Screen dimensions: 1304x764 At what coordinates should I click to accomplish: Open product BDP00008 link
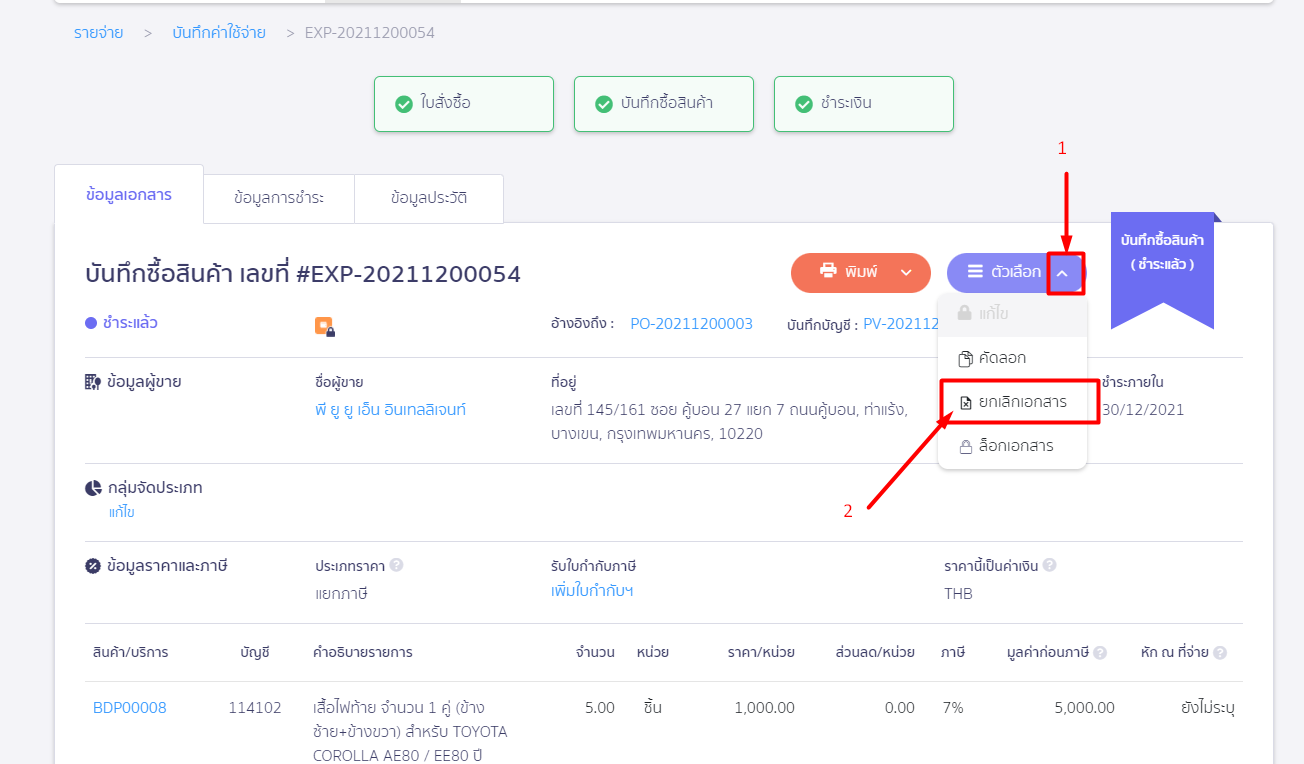click(130, 708)
